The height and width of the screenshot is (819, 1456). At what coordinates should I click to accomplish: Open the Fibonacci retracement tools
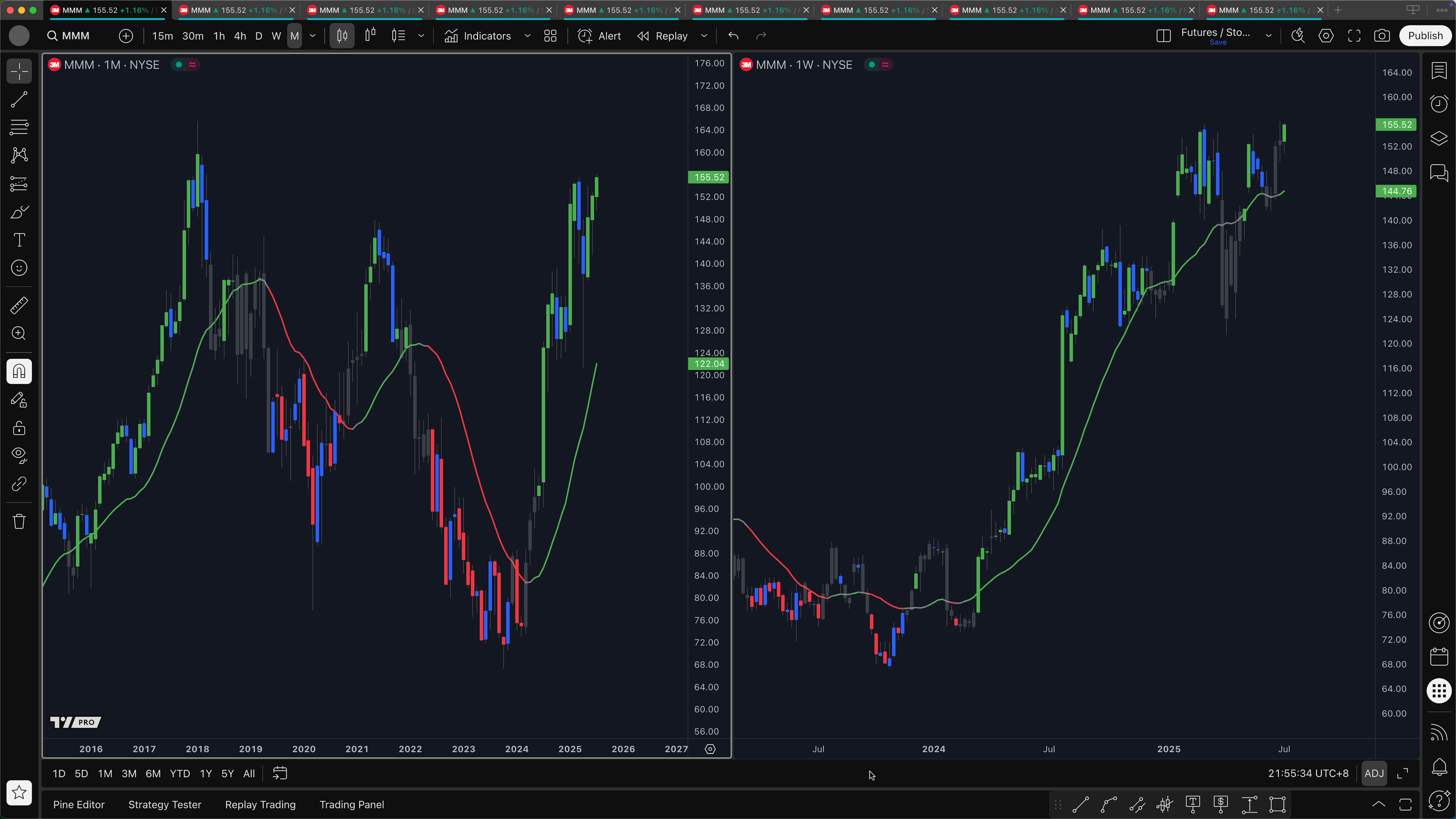pos(19,127)
